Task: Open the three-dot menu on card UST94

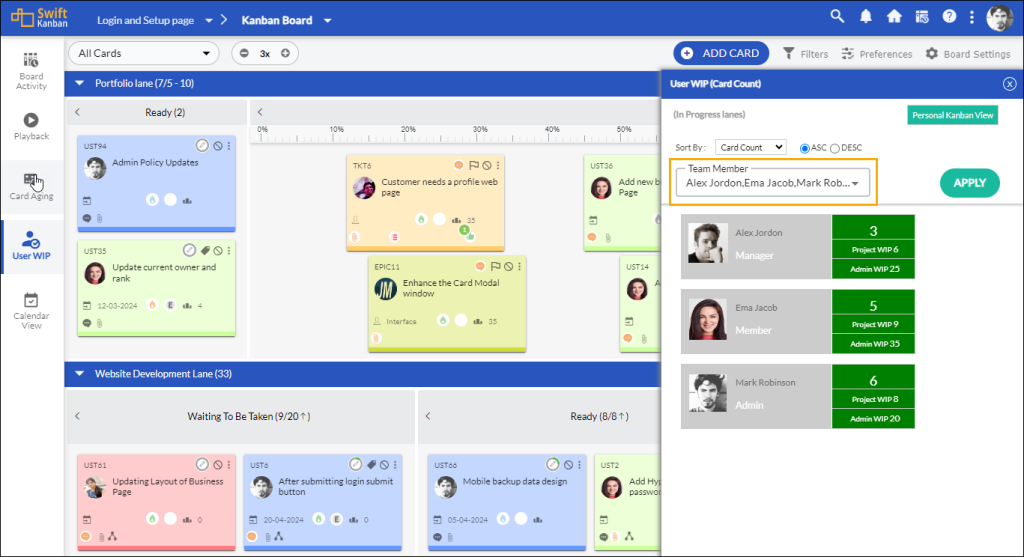Action: [x=229, y=146]
